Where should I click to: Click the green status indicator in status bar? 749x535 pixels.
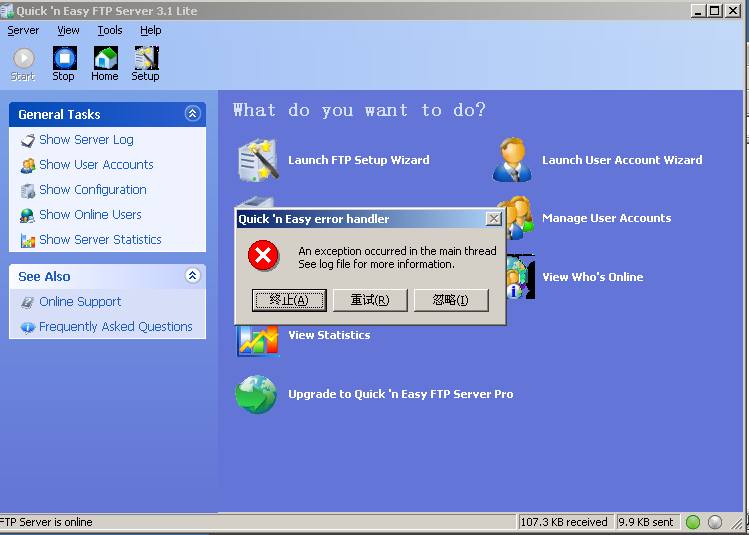pos(693,522)
